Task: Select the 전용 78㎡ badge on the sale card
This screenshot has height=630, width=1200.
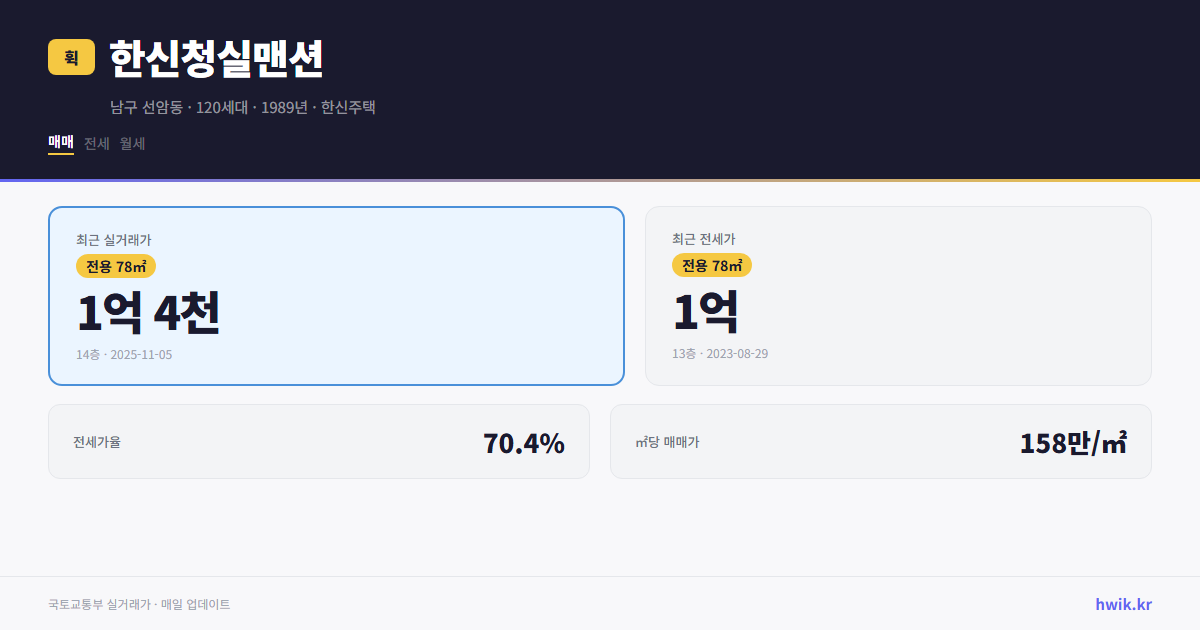Action: (x=114, y=266)
